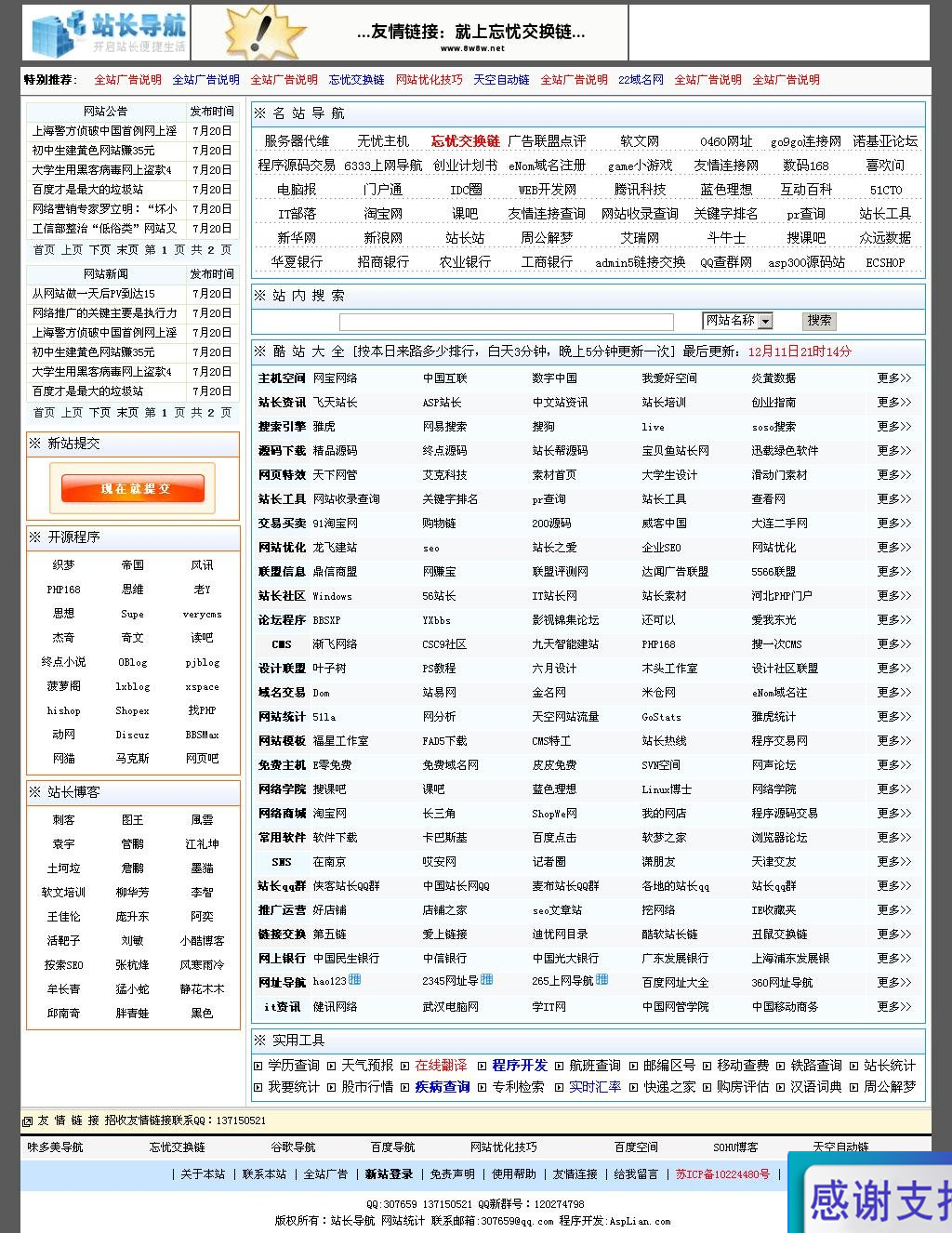The width and height of the screenshot is (952, 1233).
Task: Click the square bullet icon before 疾病查询
Action: pyautogui.click(x=404, y=1087)
